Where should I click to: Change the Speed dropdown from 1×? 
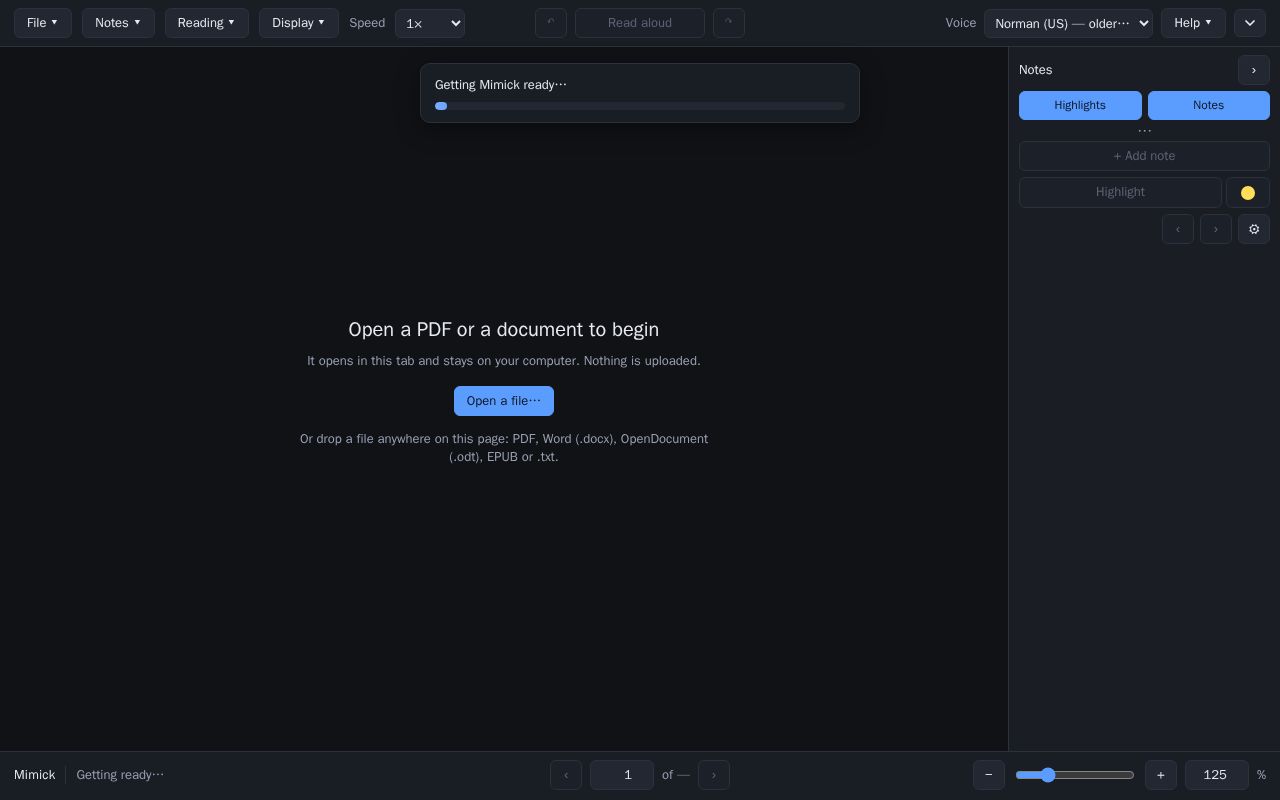click(x=430, y=23)
